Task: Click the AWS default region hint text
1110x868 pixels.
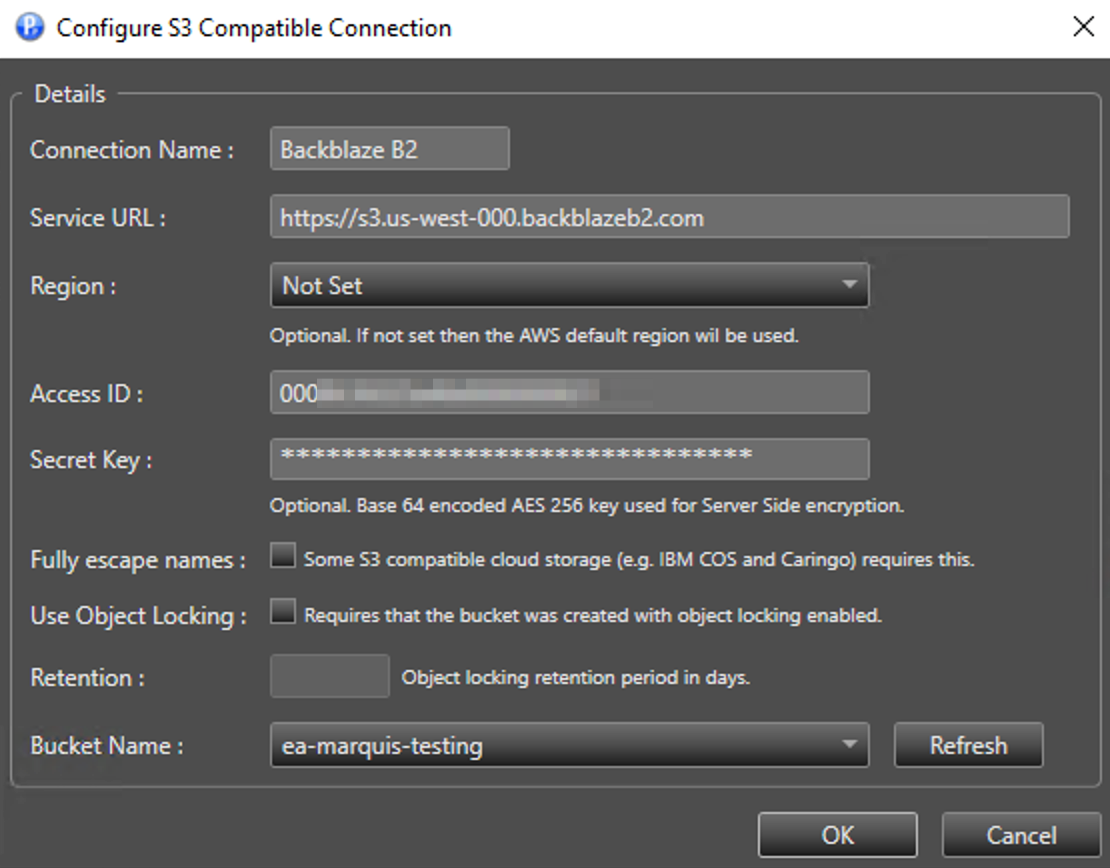Action: pyautogui.click(x=534, y=336)
